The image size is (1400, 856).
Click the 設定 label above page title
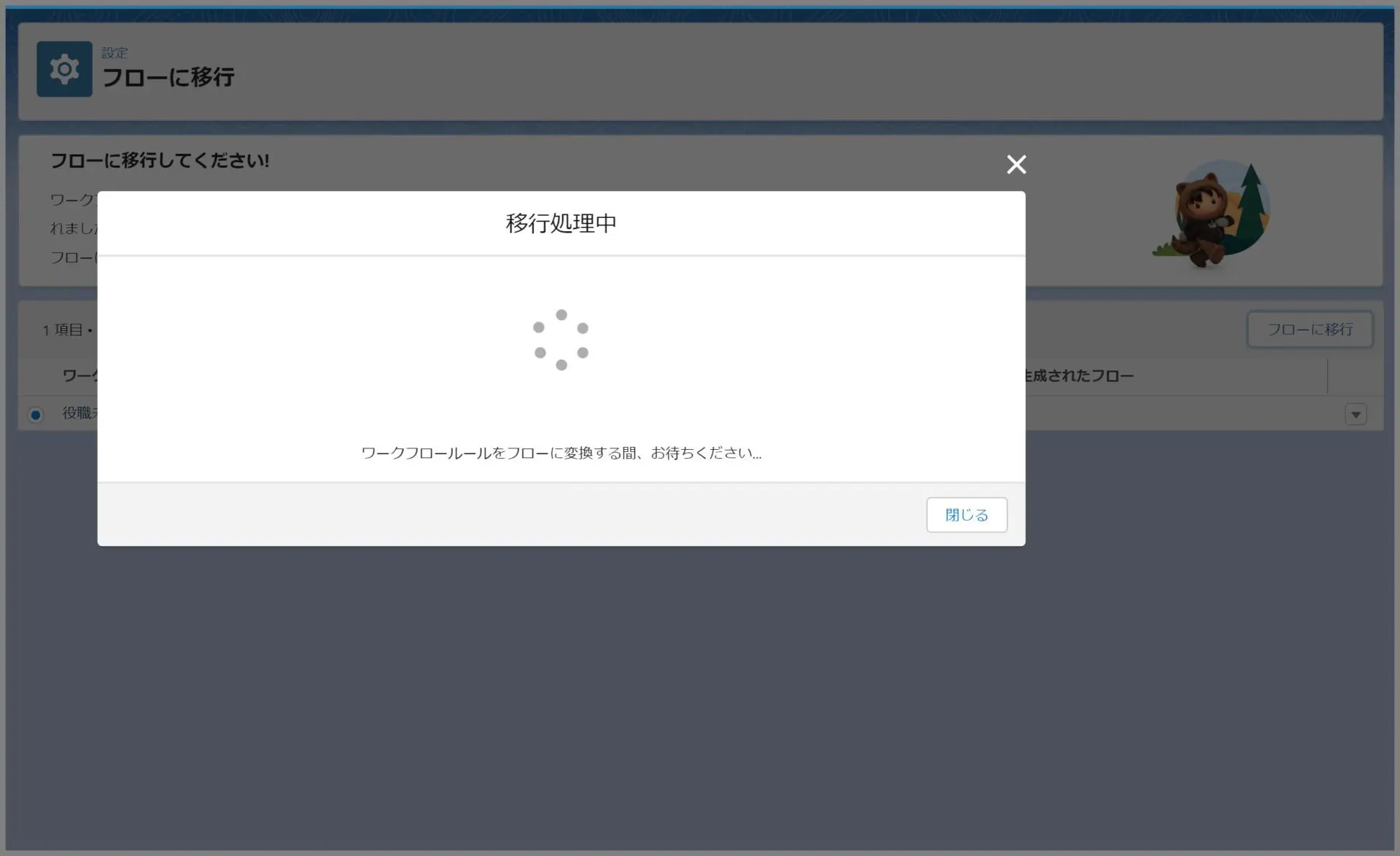pos(114,52)
